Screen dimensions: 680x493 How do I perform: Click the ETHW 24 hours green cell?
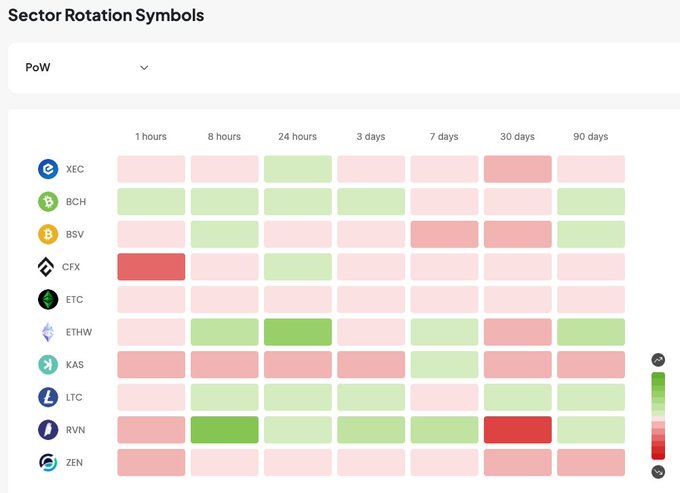(x=297, y=332)
